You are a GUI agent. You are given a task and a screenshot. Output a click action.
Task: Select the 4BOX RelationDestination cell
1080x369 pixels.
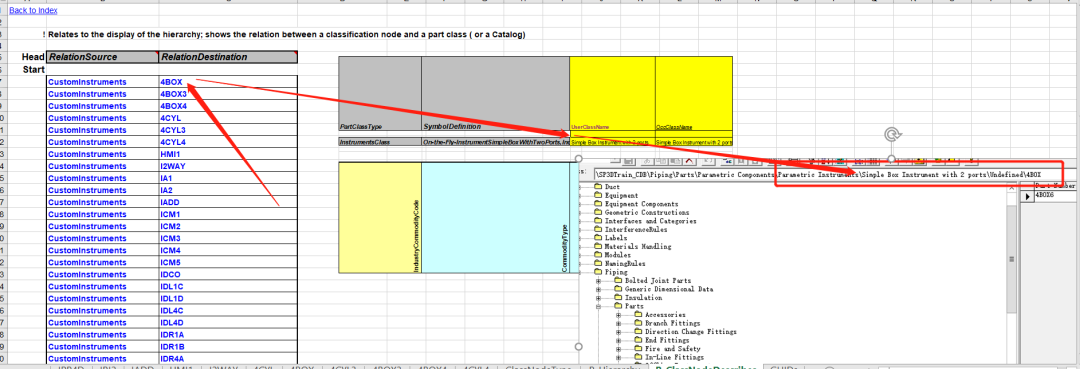pyautogui.click(x=228, y=82)
